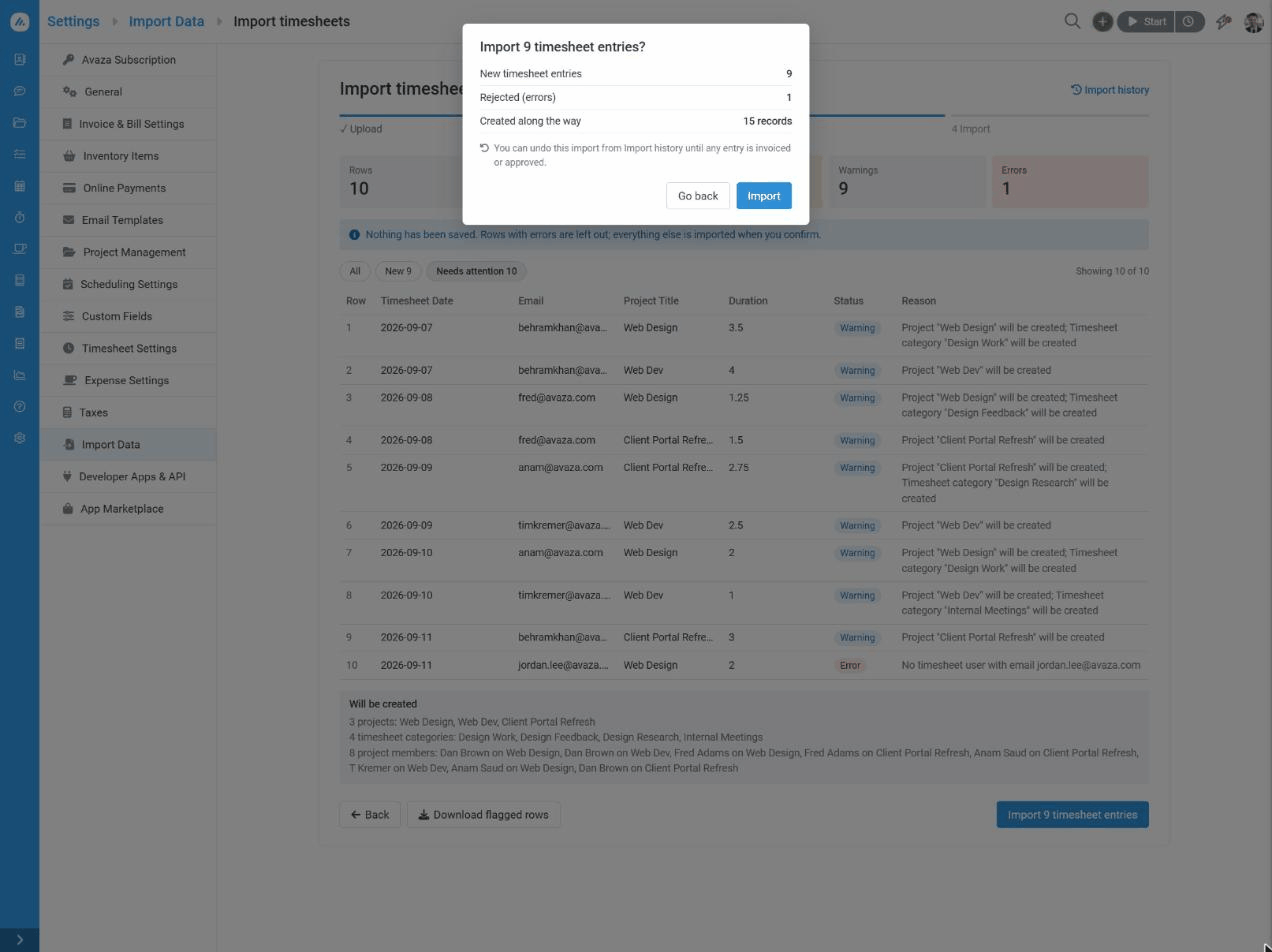This screenshot has height=952, width=1272.
Task: Open Import history link
Action: [x=1110, y=90]
